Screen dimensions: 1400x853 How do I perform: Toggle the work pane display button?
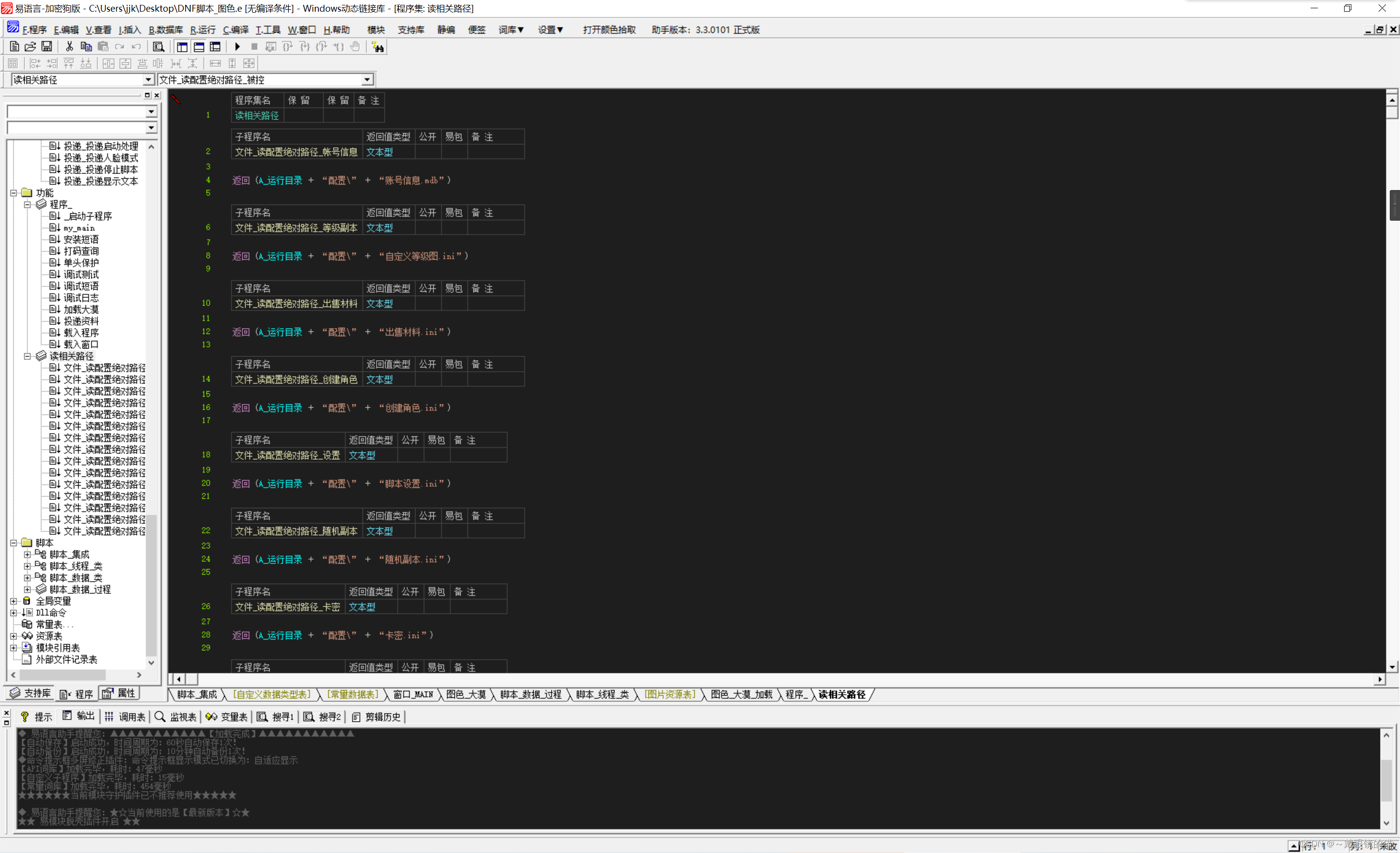click(x=182, y=47)
